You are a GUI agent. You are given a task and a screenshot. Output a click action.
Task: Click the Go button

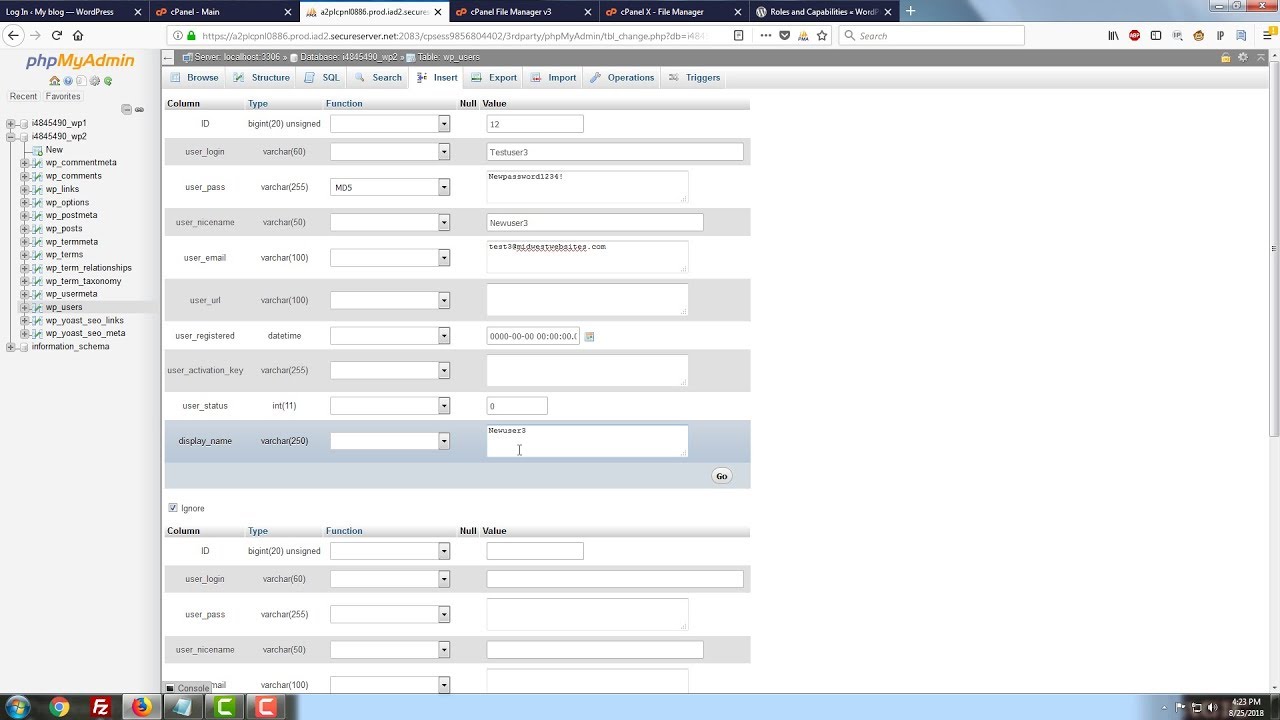click(721, 476)
